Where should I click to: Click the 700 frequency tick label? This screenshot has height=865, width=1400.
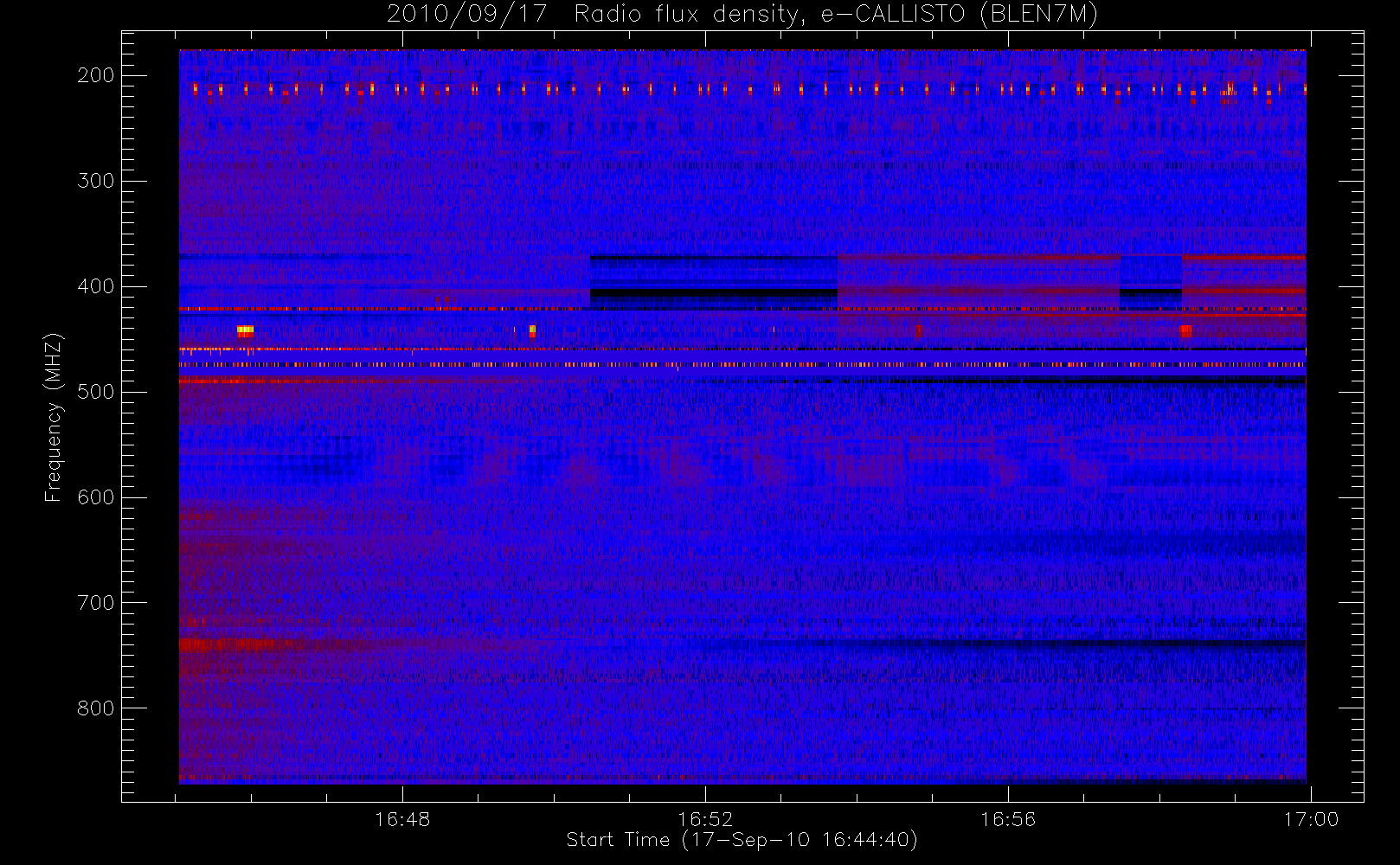(96, 603)
